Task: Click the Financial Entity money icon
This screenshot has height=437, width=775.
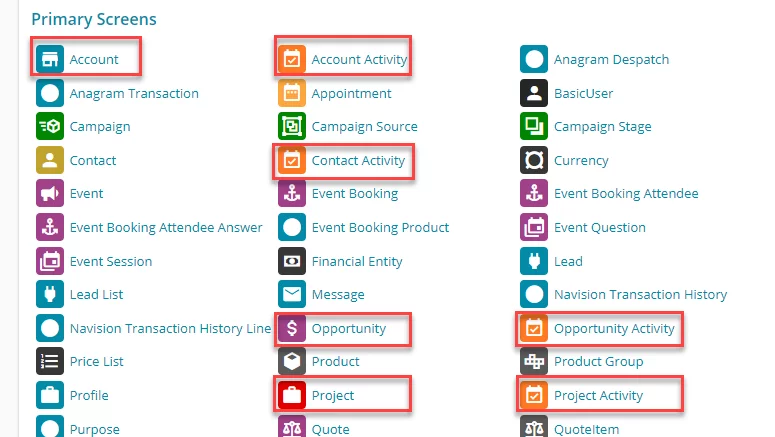Action: (x=292, y=261)
